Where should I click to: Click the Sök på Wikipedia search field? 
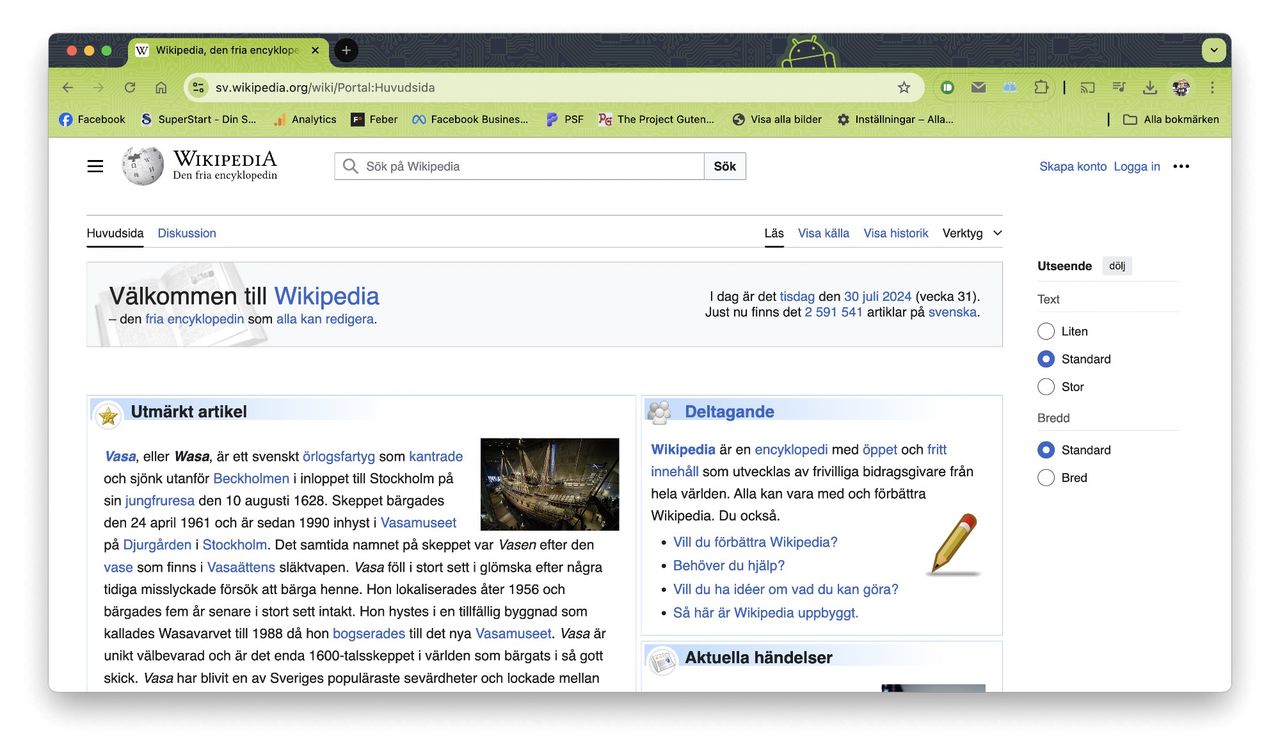(530, 166)
